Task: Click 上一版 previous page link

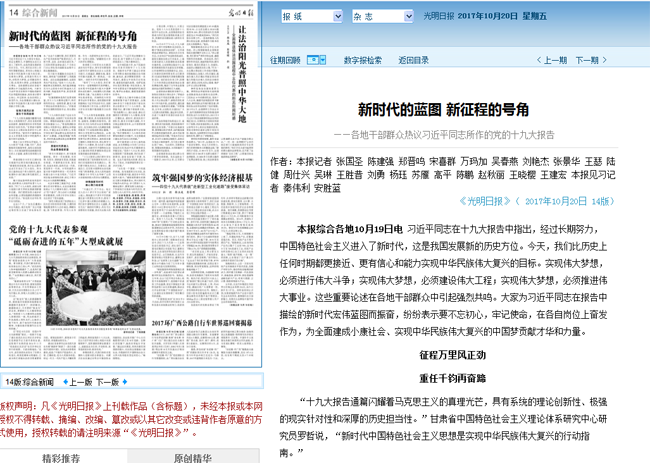Action: click(x=79, y=382)
